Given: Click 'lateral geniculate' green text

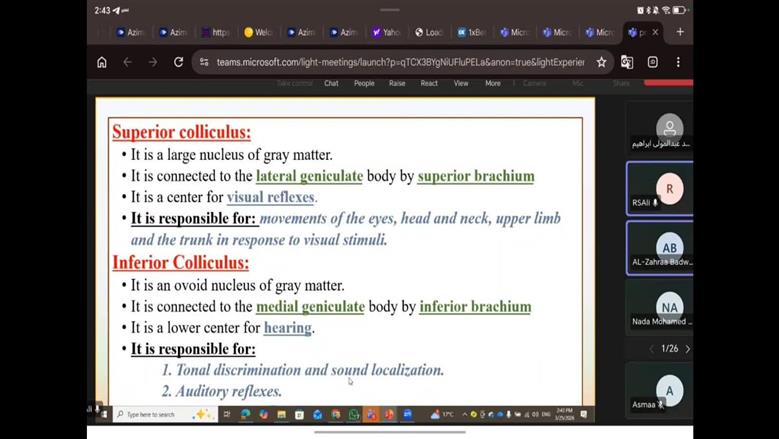Looking at the screenshot, I should [310, 176].
